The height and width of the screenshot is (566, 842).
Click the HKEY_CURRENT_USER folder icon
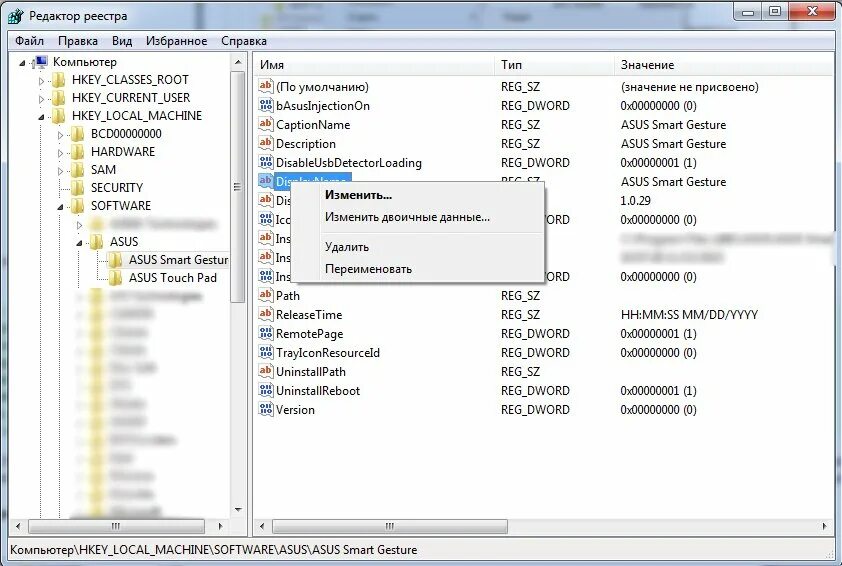(59, 98)
